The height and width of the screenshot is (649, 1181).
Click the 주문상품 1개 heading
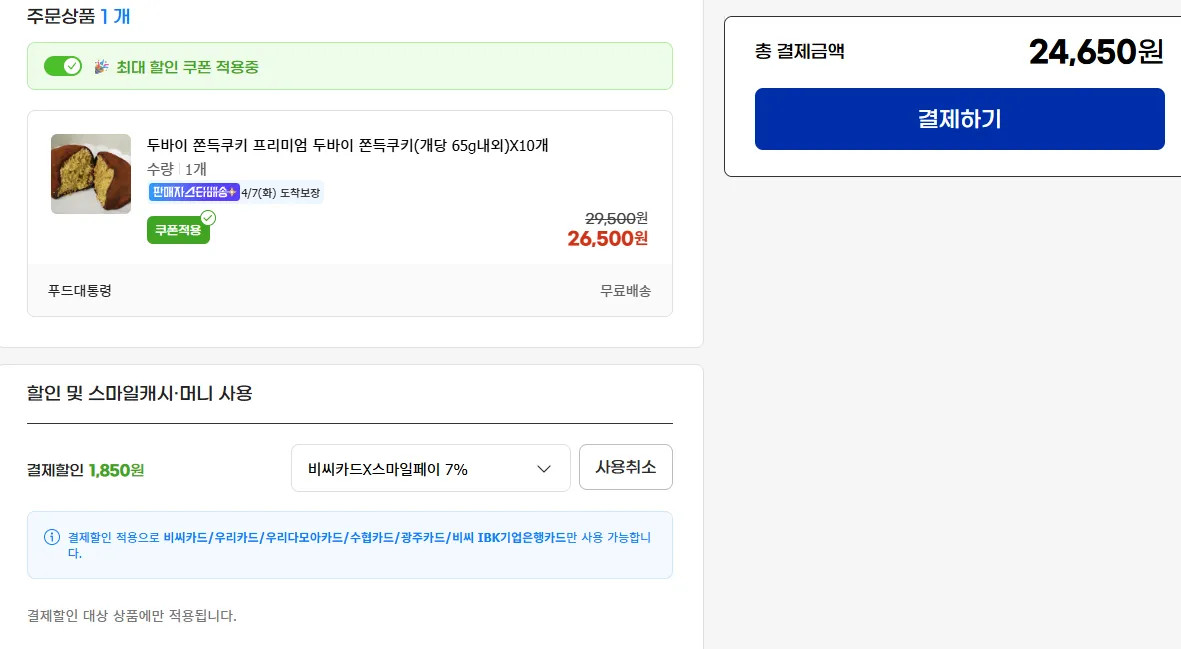[78, 16]
